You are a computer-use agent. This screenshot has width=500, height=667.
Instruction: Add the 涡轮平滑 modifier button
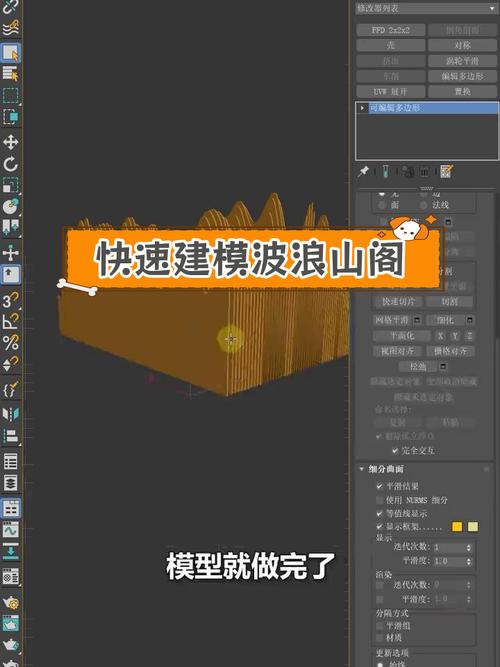pyautogui.click(x=463, y=61)
